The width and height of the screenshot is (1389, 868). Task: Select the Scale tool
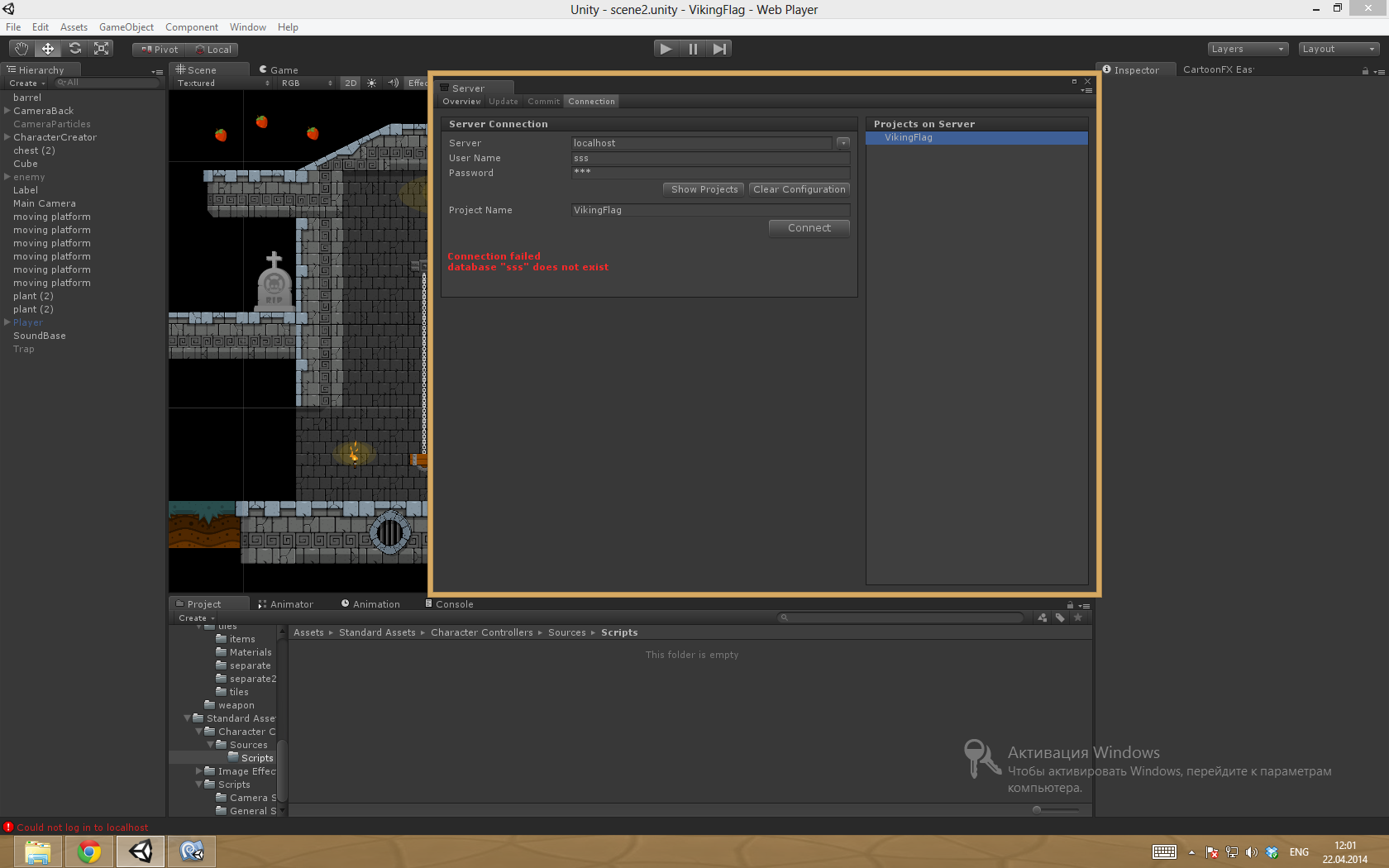pos(102,49)
